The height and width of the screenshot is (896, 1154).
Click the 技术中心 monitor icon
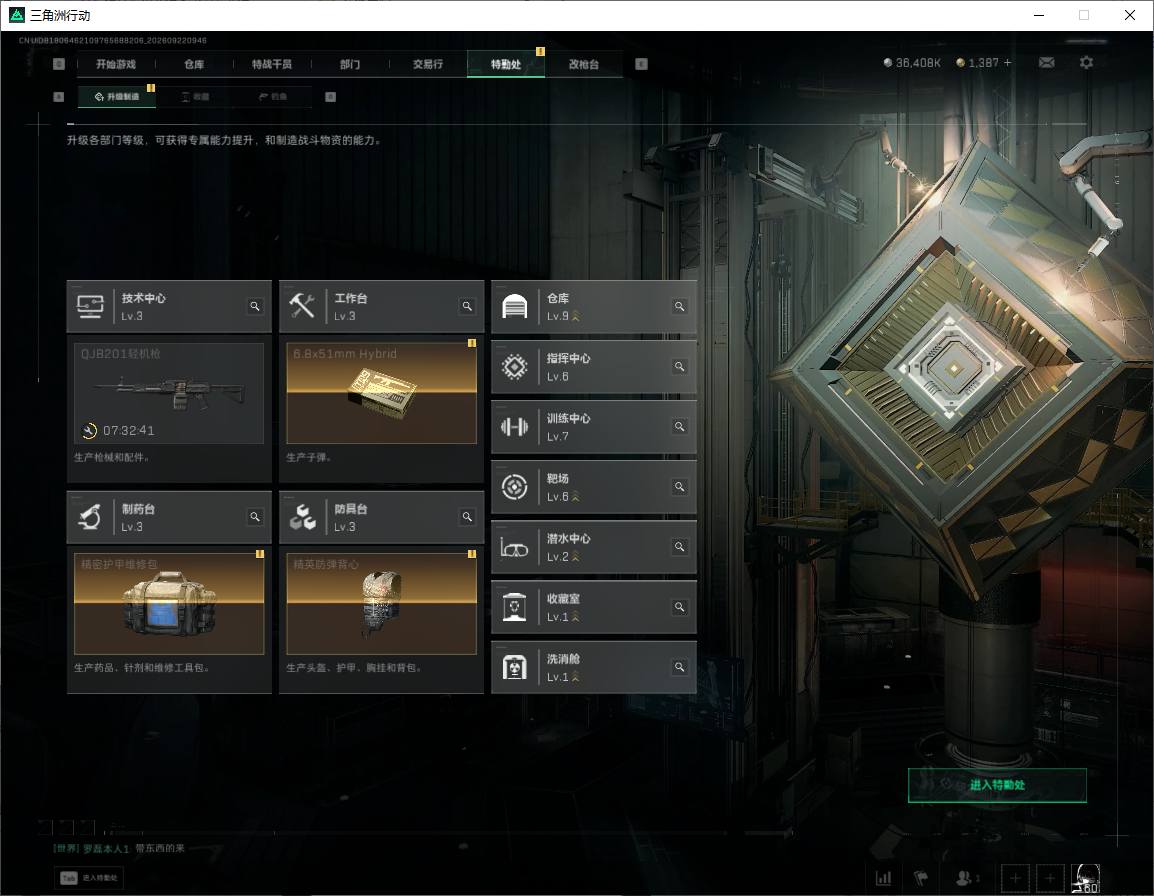(x=91, y=306)
